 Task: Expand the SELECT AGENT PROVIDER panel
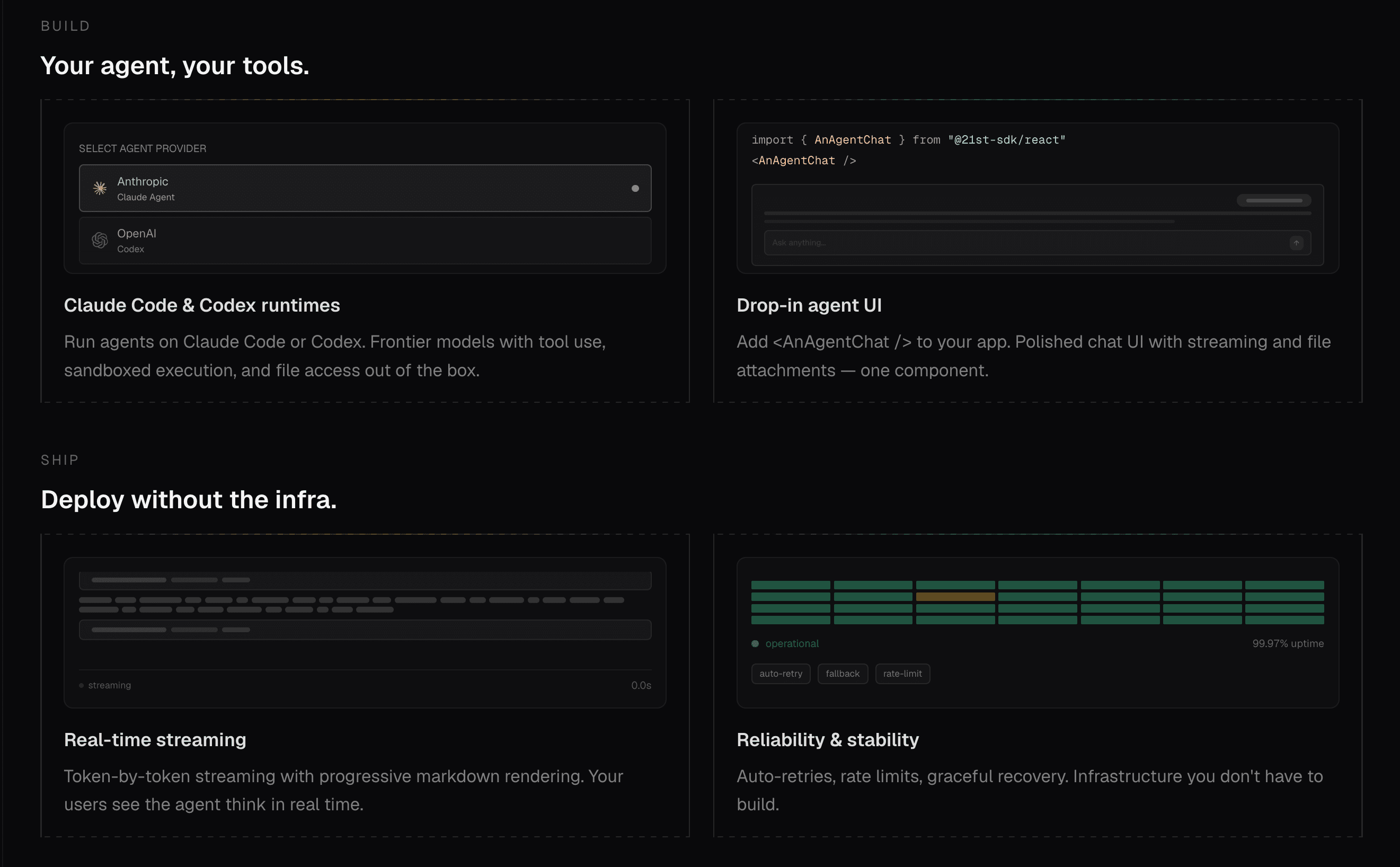[142, 148]
